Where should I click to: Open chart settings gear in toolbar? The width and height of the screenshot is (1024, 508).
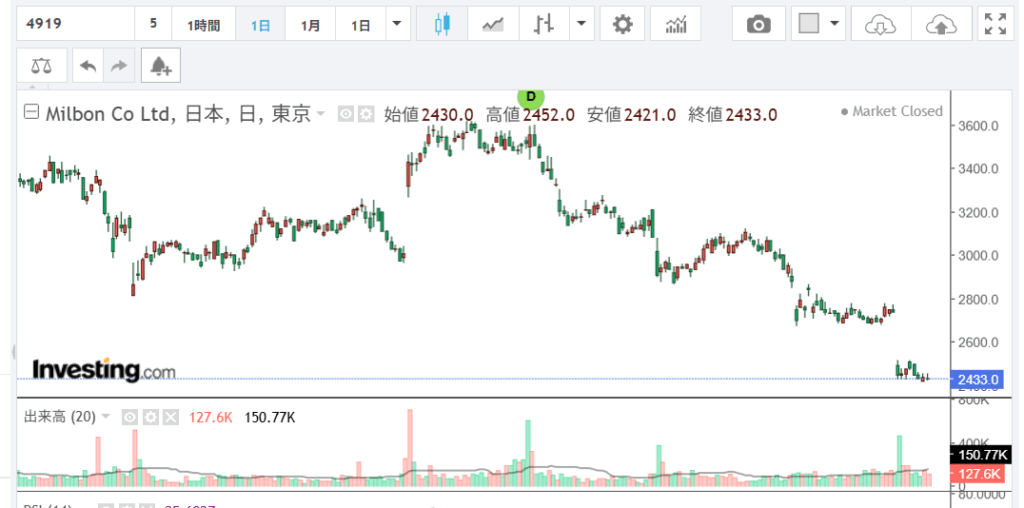622,24
